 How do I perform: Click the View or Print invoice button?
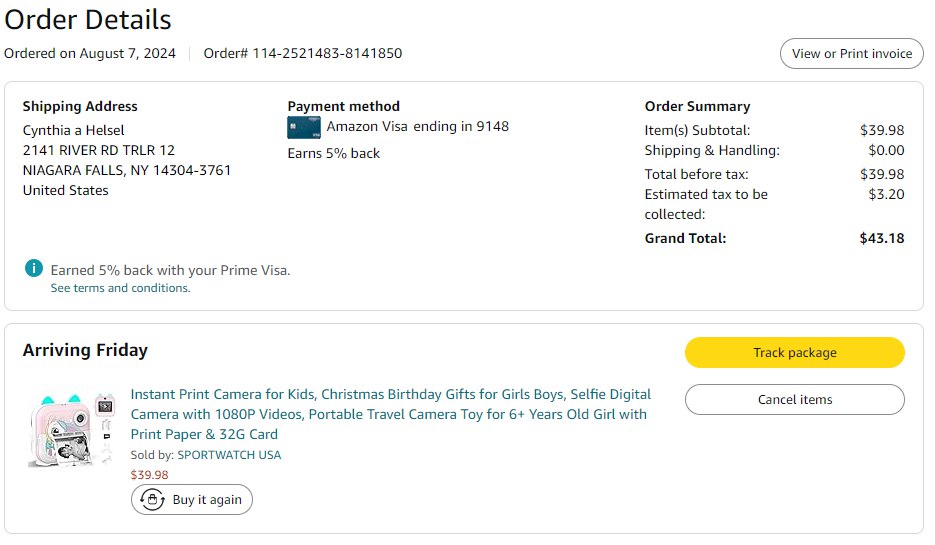852,54
